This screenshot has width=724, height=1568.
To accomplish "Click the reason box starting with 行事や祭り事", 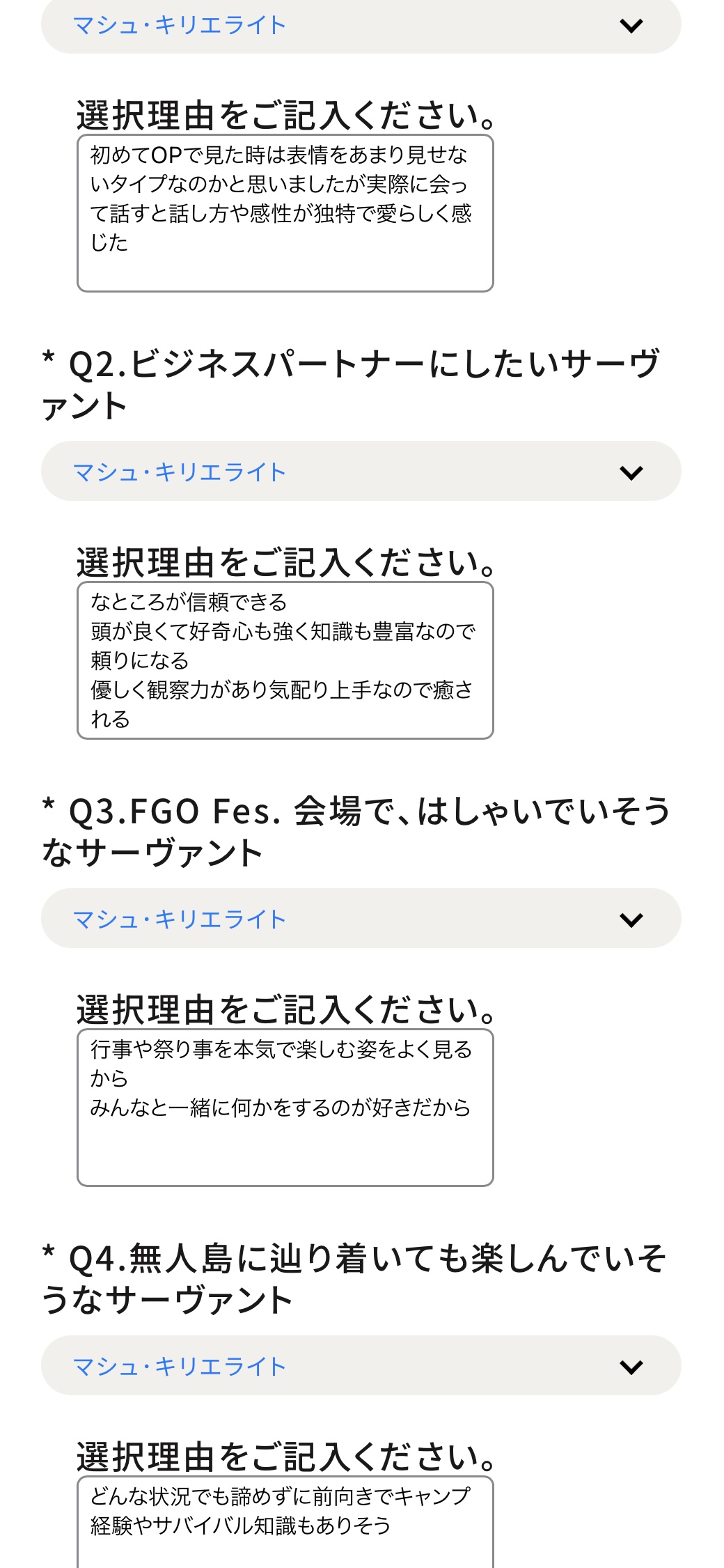I will 285,1108.
